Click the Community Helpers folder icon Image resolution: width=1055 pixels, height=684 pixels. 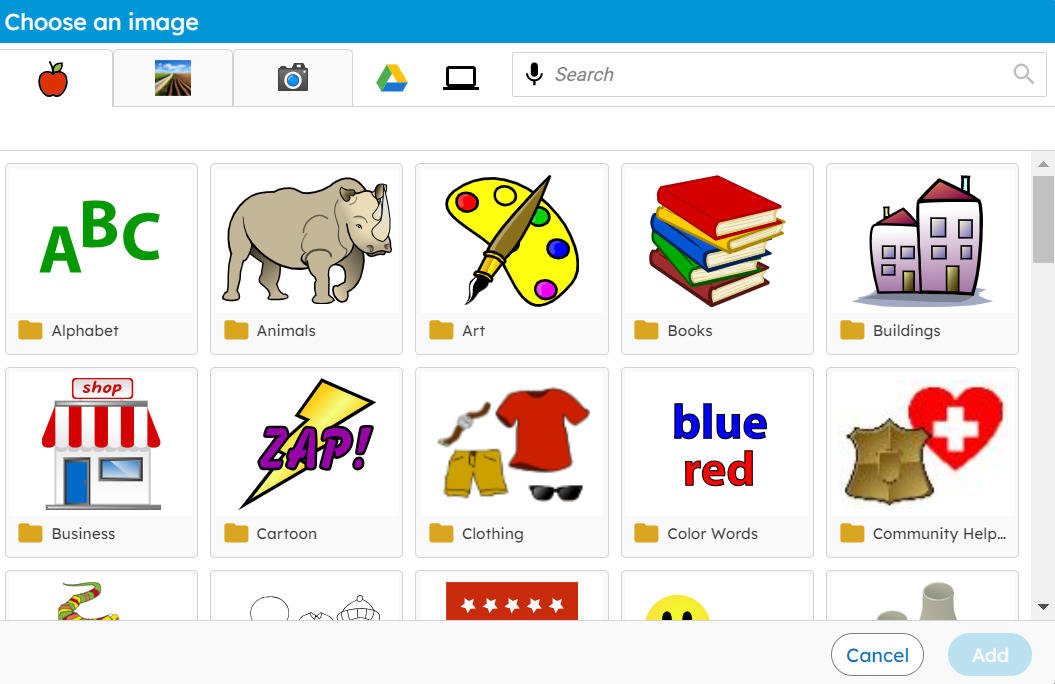852,533
